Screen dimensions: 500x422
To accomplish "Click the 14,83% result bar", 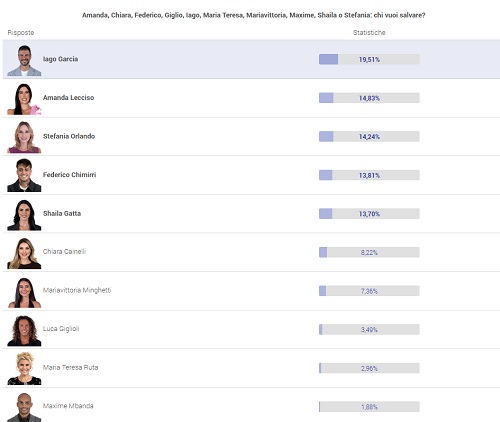I will click(x=369, y=98).
